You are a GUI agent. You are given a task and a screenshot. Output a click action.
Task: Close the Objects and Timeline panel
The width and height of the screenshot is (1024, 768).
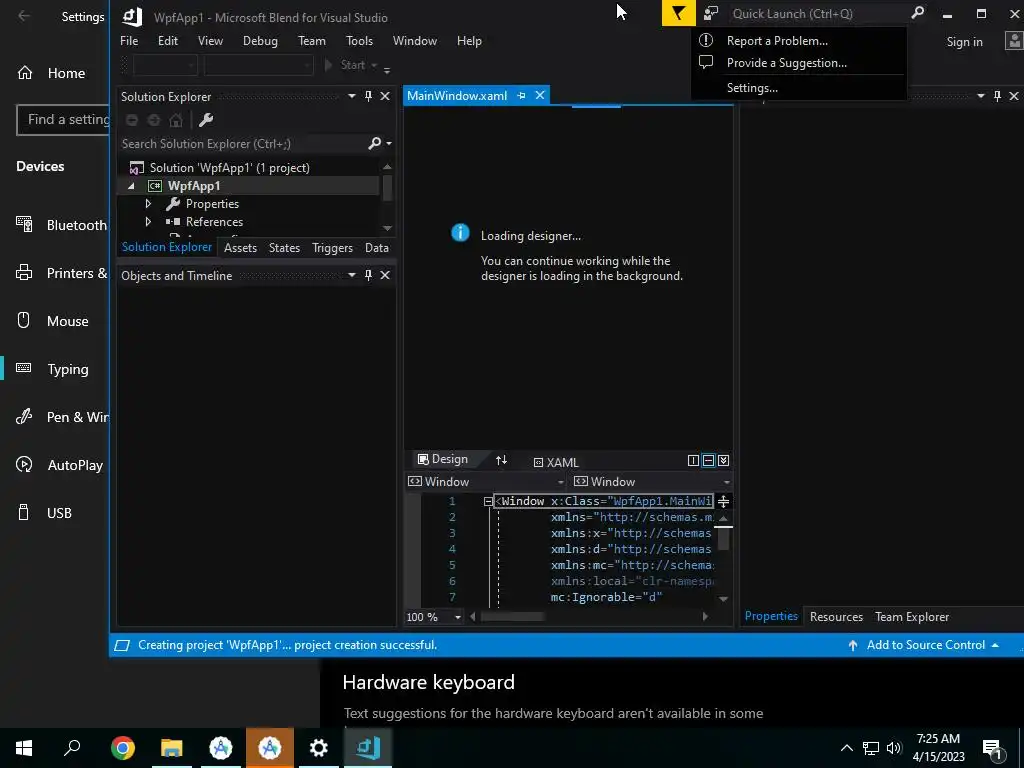(x=385, y=275)
